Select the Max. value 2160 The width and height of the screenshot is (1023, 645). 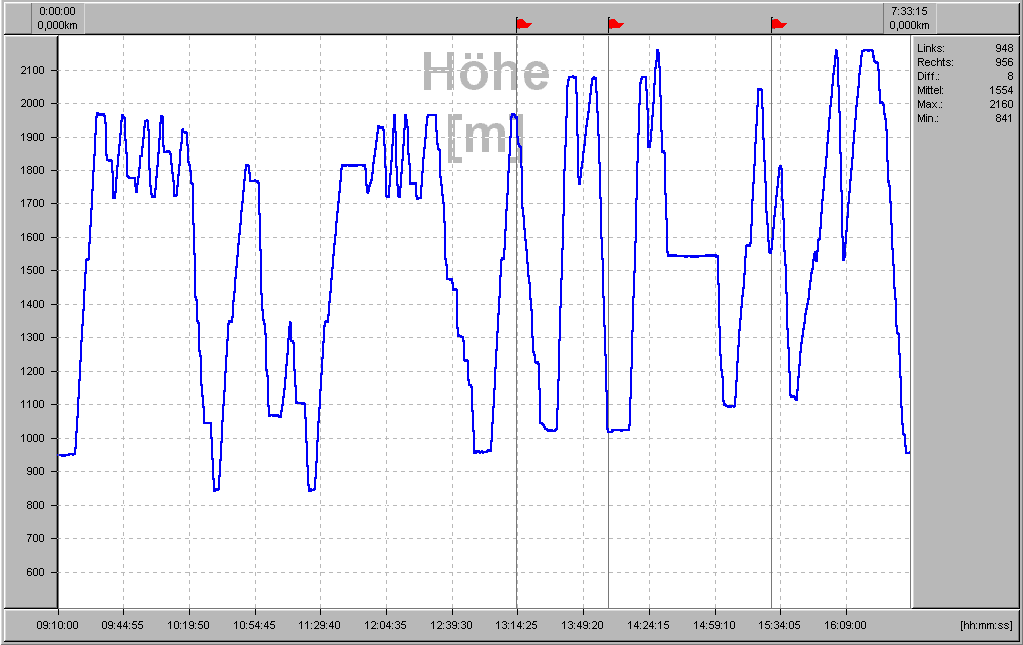click(1000, 104)
